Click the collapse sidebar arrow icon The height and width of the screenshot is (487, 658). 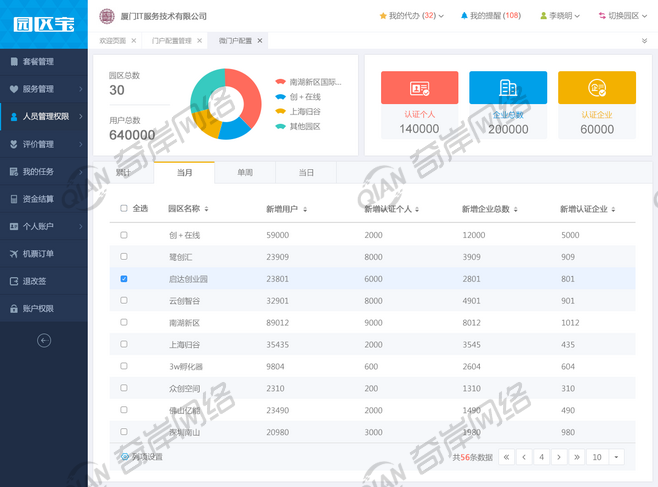(x=44, y=340)
